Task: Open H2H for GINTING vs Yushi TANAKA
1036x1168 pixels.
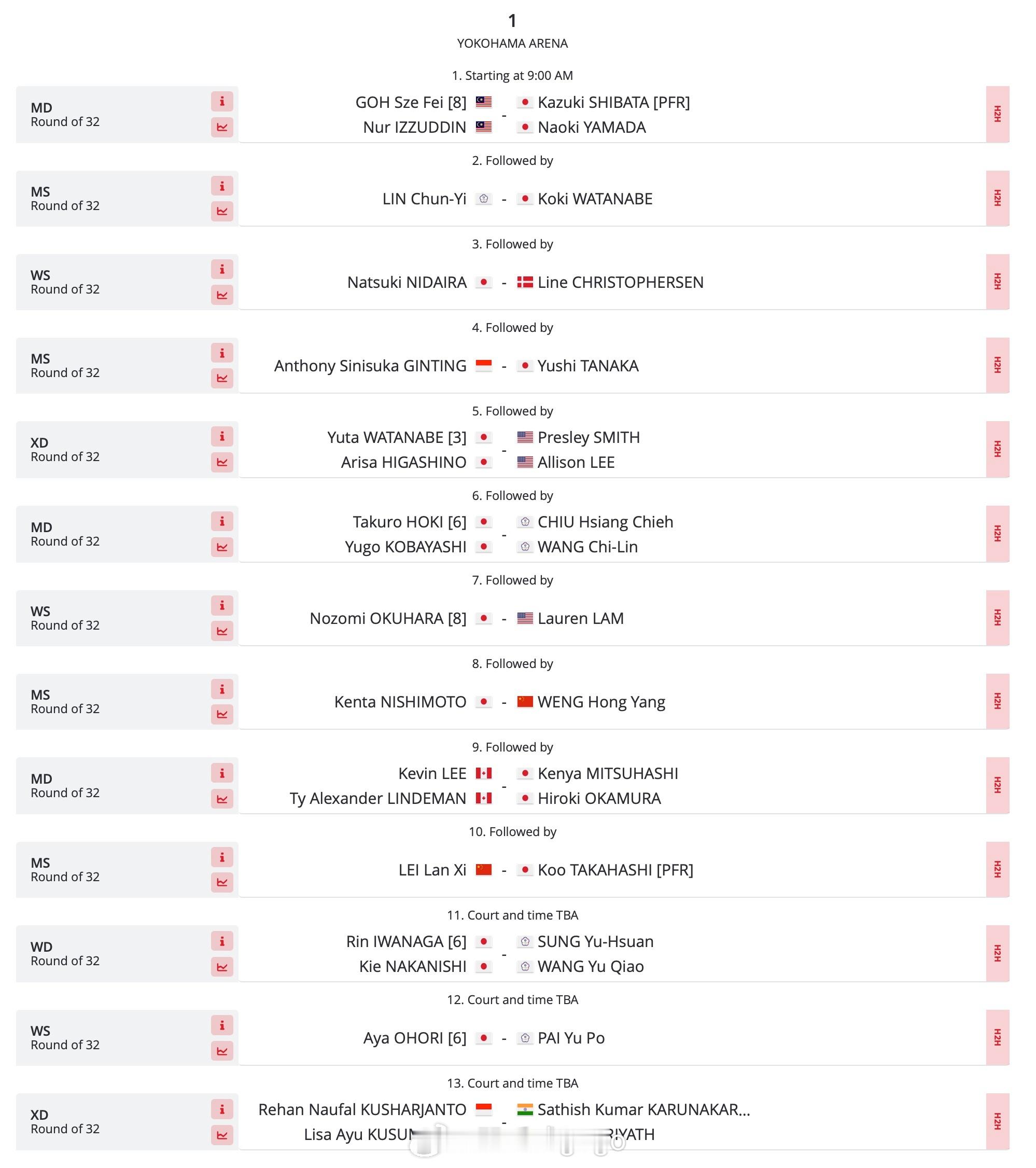Action: tap(997, 365)
